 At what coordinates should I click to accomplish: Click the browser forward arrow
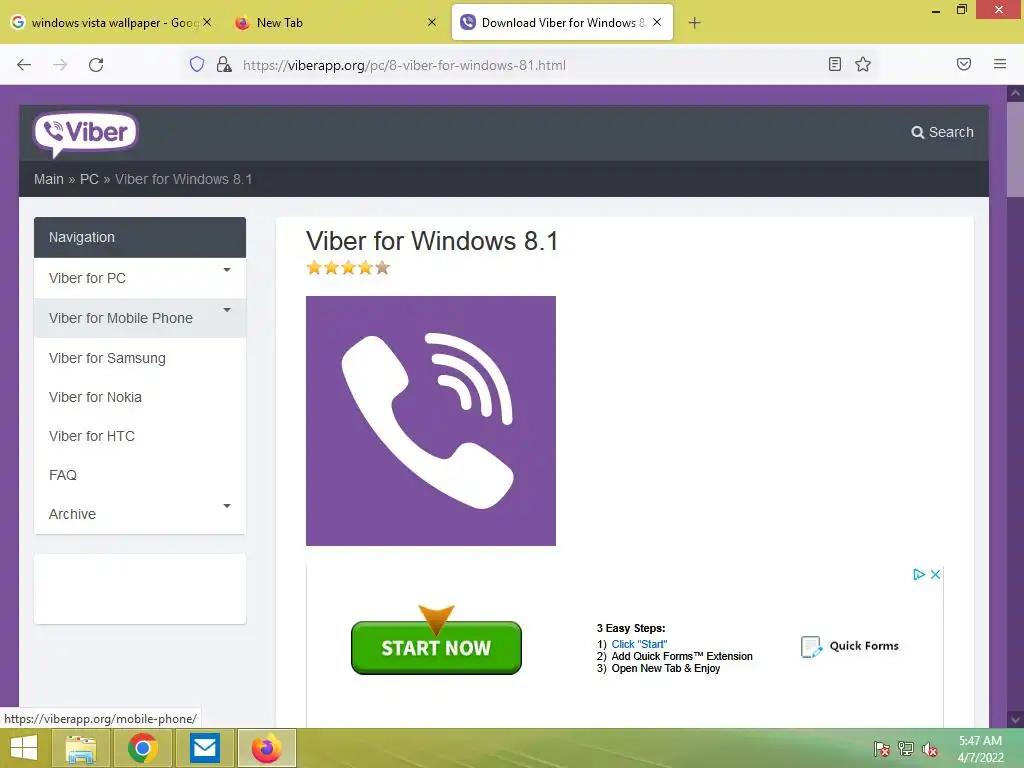(60, 65)
